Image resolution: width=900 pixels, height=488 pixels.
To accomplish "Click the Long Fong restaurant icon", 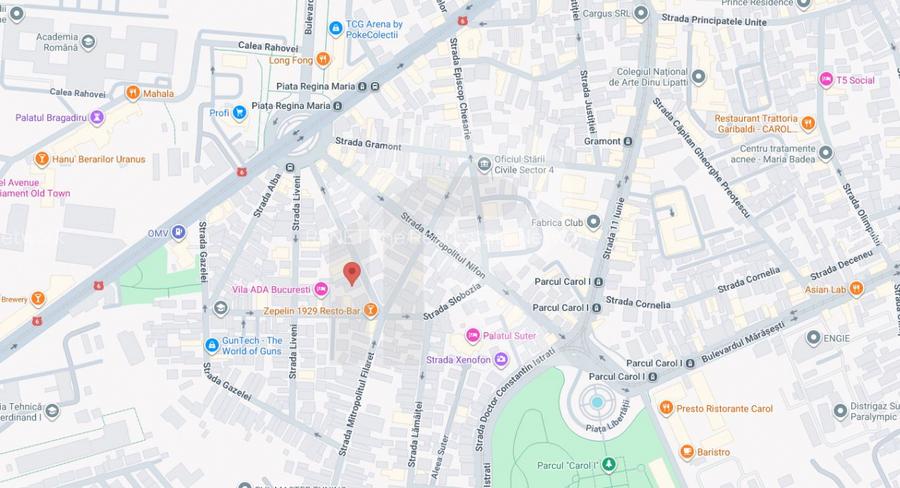I will pos(323,60).
